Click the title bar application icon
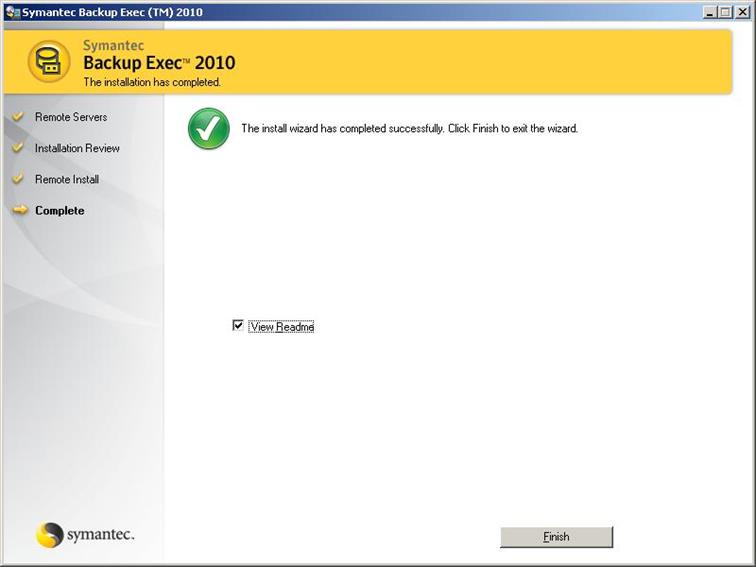This screenshot has width=756, height=567. pos(12,12)
